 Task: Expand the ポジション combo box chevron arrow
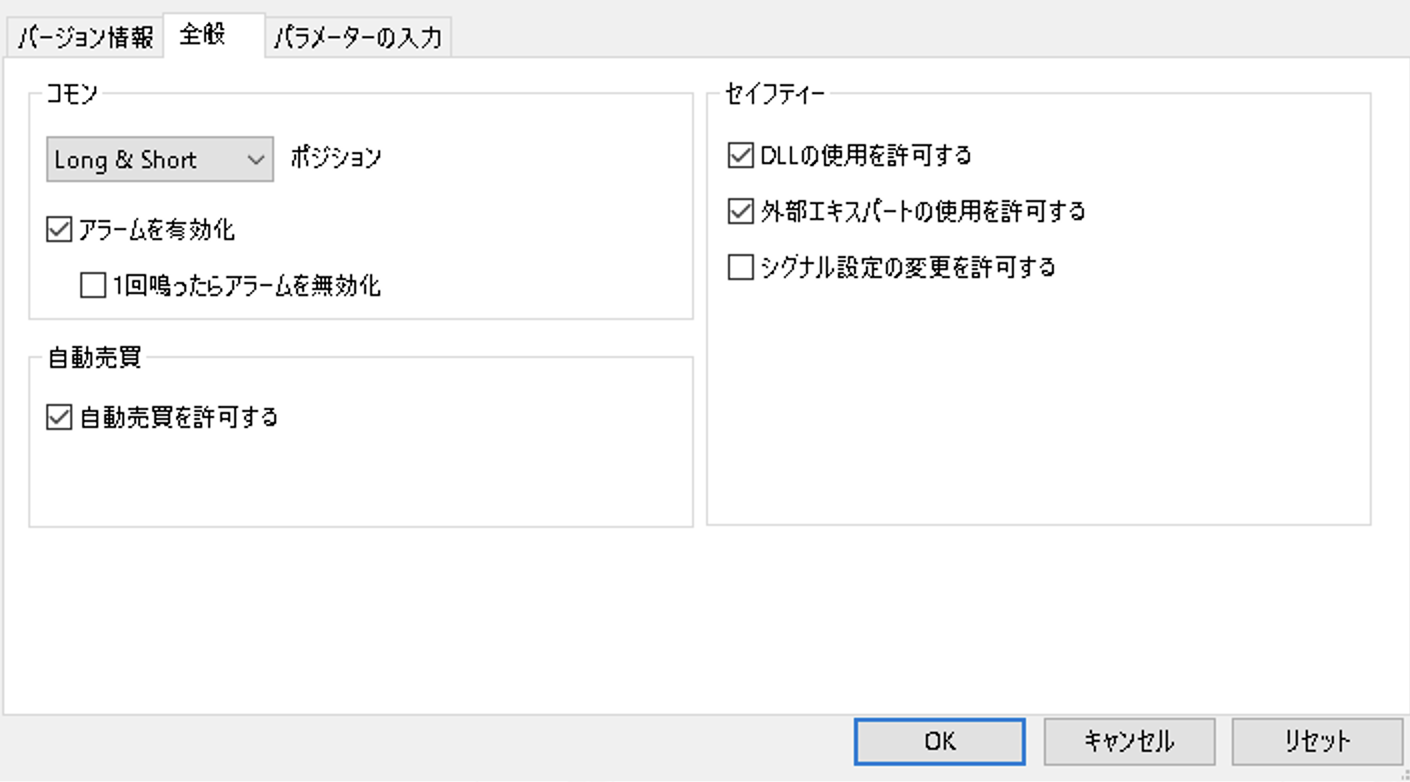point(256,160)
